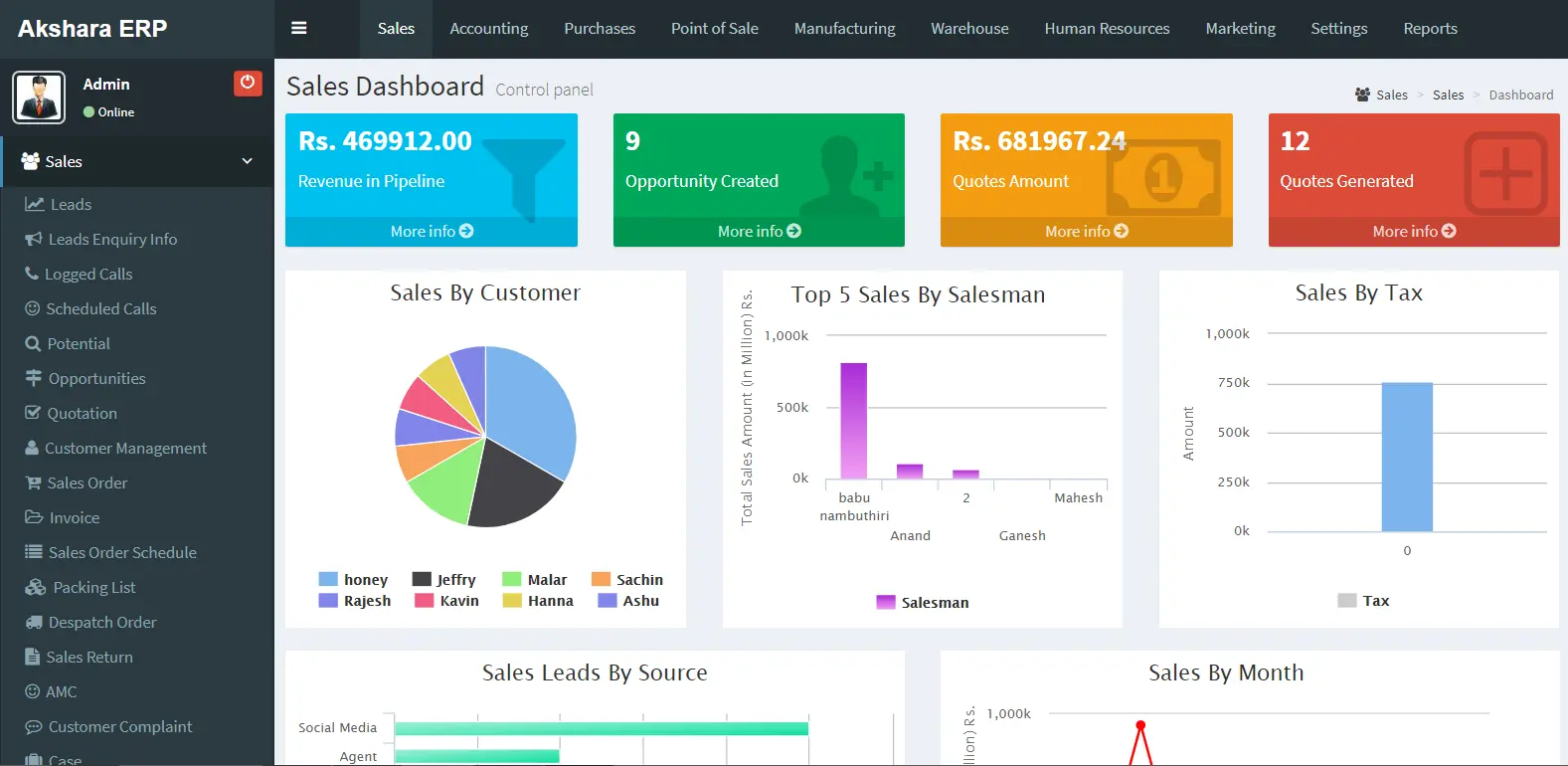Click the Sales Return file icon
1568x766 pixels.
(x=32, y=657)
